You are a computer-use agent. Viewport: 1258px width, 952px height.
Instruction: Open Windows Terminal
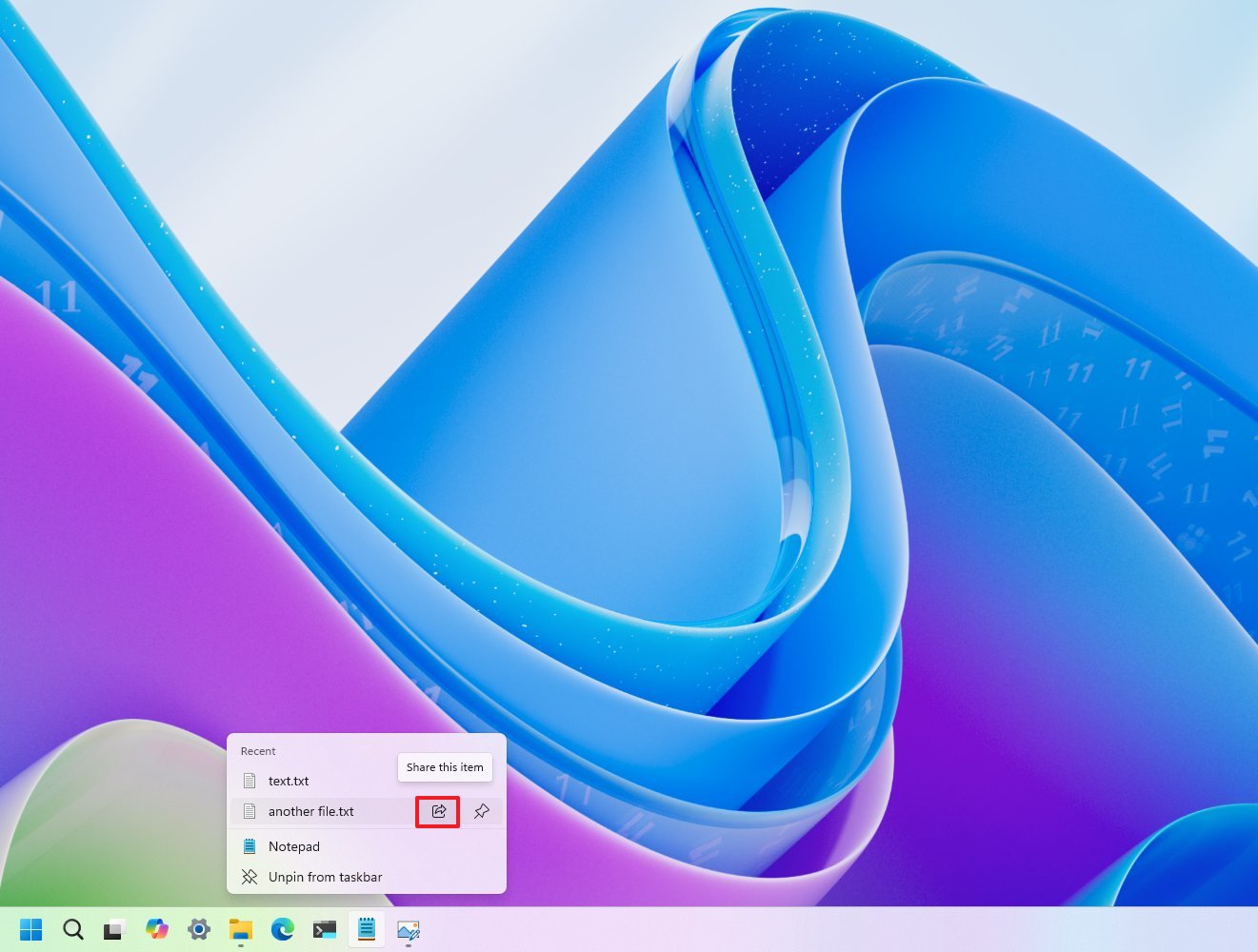(x=324, y=928)
